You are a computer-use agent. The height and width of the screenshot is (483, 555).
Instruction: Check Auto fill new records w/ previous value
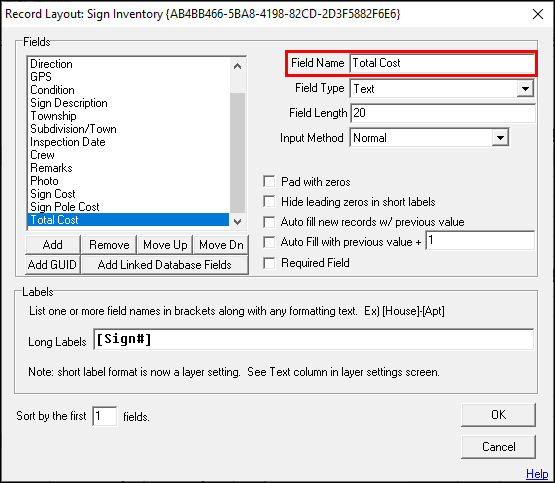tap(269, 222)
